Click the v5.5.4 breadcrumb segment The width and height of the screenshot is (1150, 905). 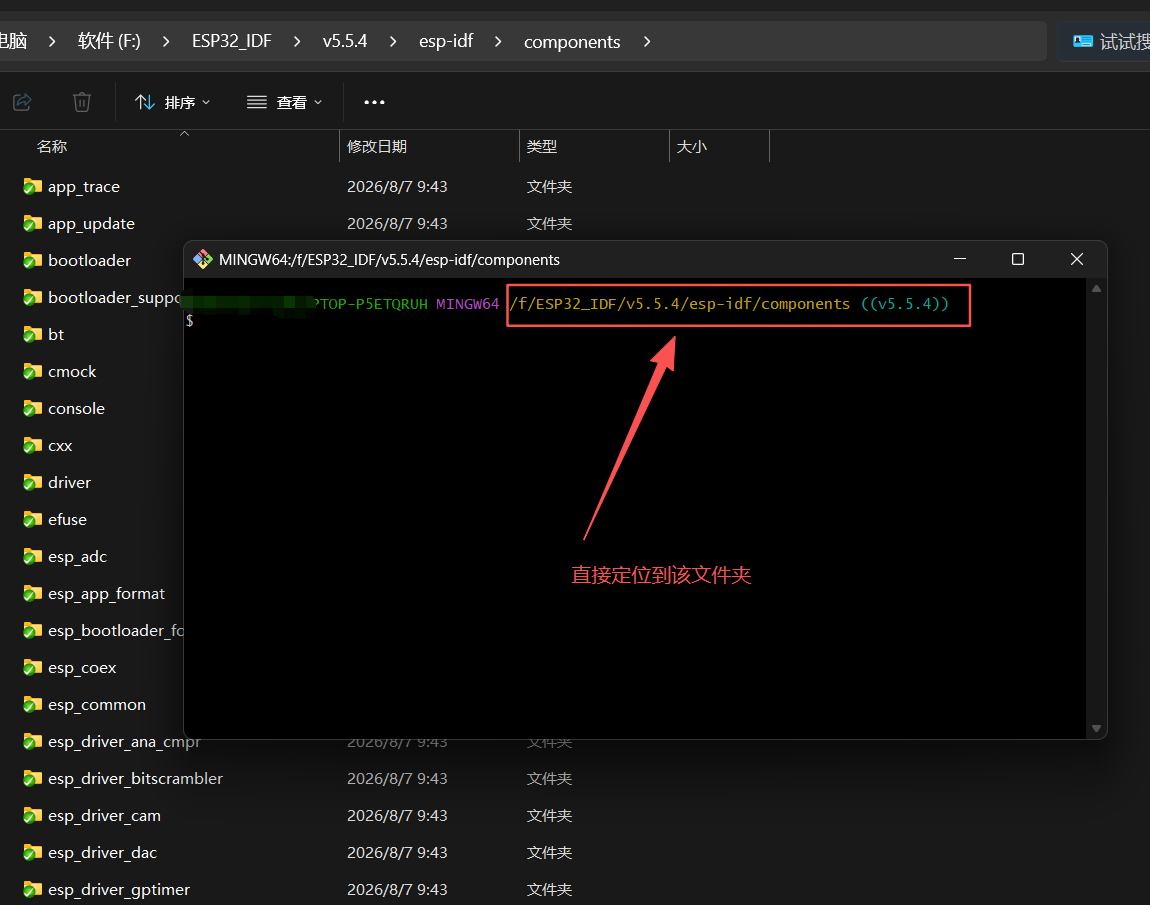345,41
